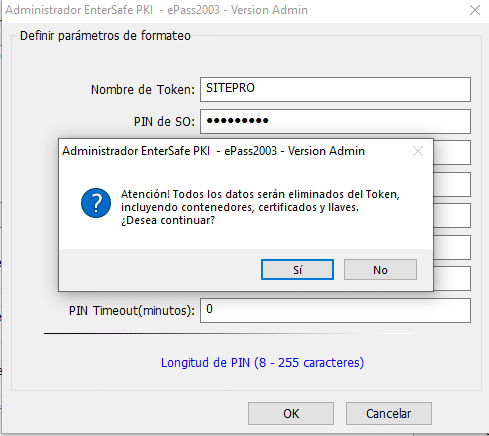Click the PIN de SO label
This screenshot has width=489, height=436.
(164, 122)
